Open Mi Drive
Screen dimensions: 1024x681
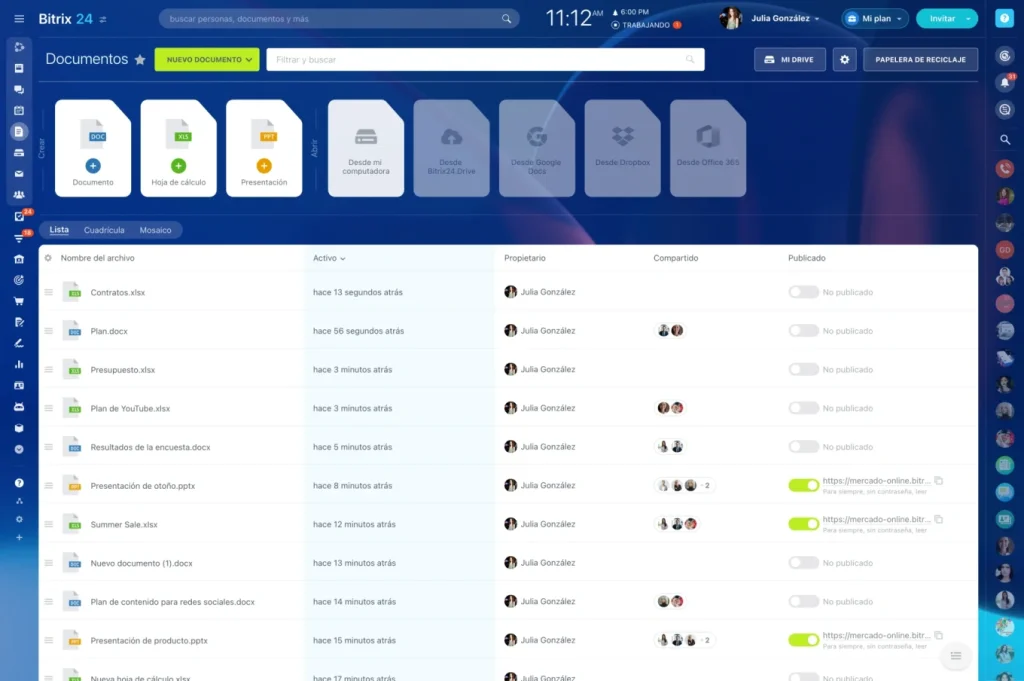(787, 59)
